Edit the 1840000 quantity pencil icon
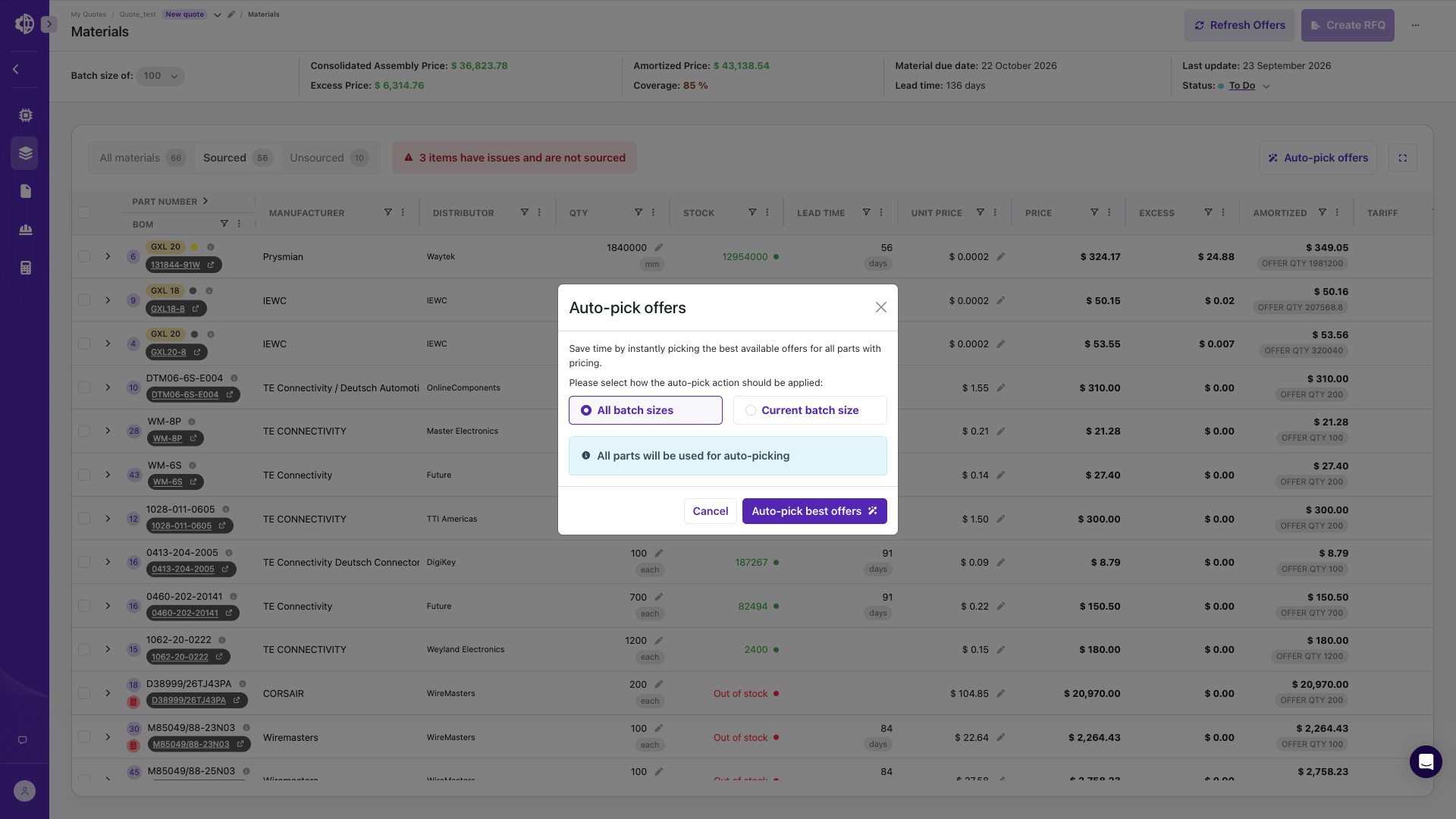The height and width of the screenshot is (819, 1456). (x=658, y=248)
